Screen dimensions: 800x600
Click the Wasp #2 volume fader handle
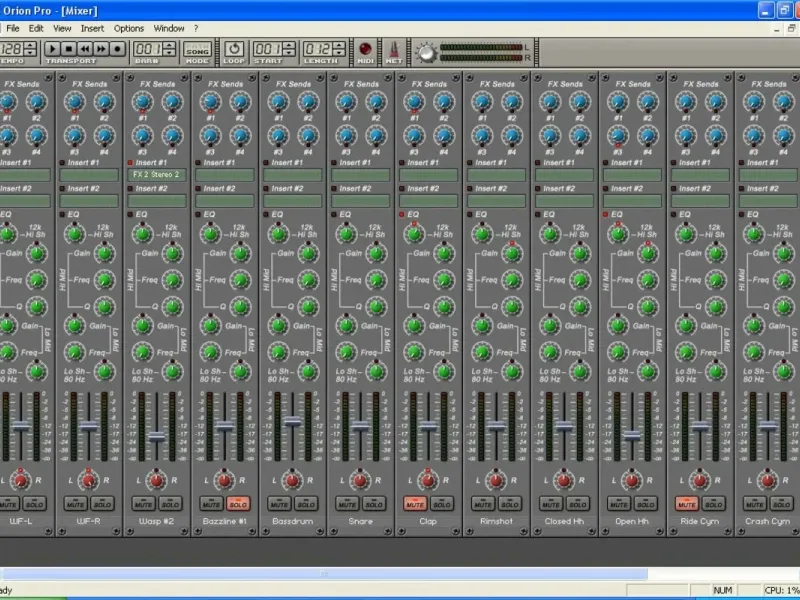click(x=157, y=438)
